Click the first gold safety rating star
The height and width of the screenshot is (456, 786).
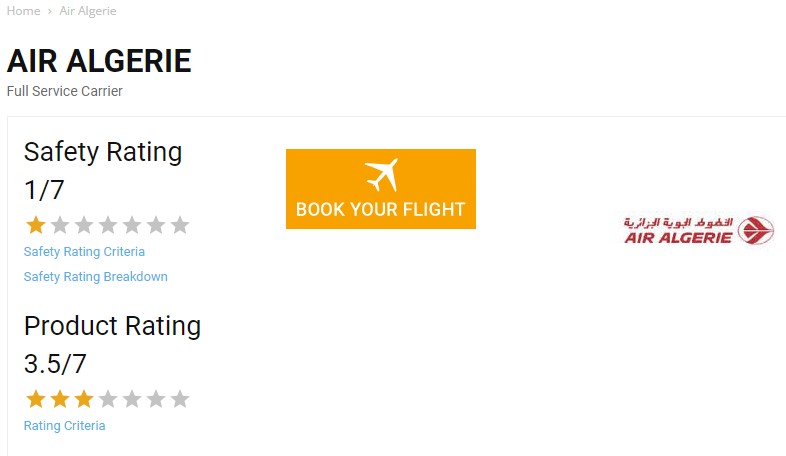tap(35, 225)
